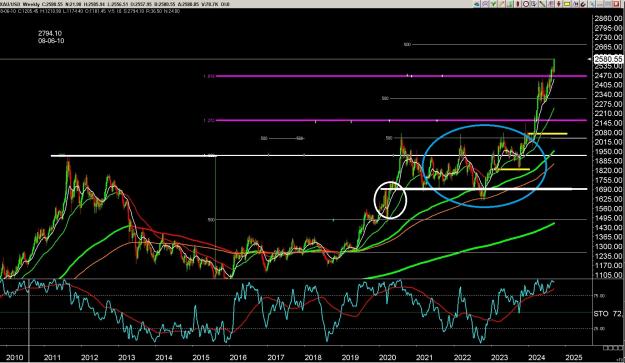Click the curved black arrow toolbar icon
Image resolution: width=625 pixels, height=363 pixels.
pos(583,4)
